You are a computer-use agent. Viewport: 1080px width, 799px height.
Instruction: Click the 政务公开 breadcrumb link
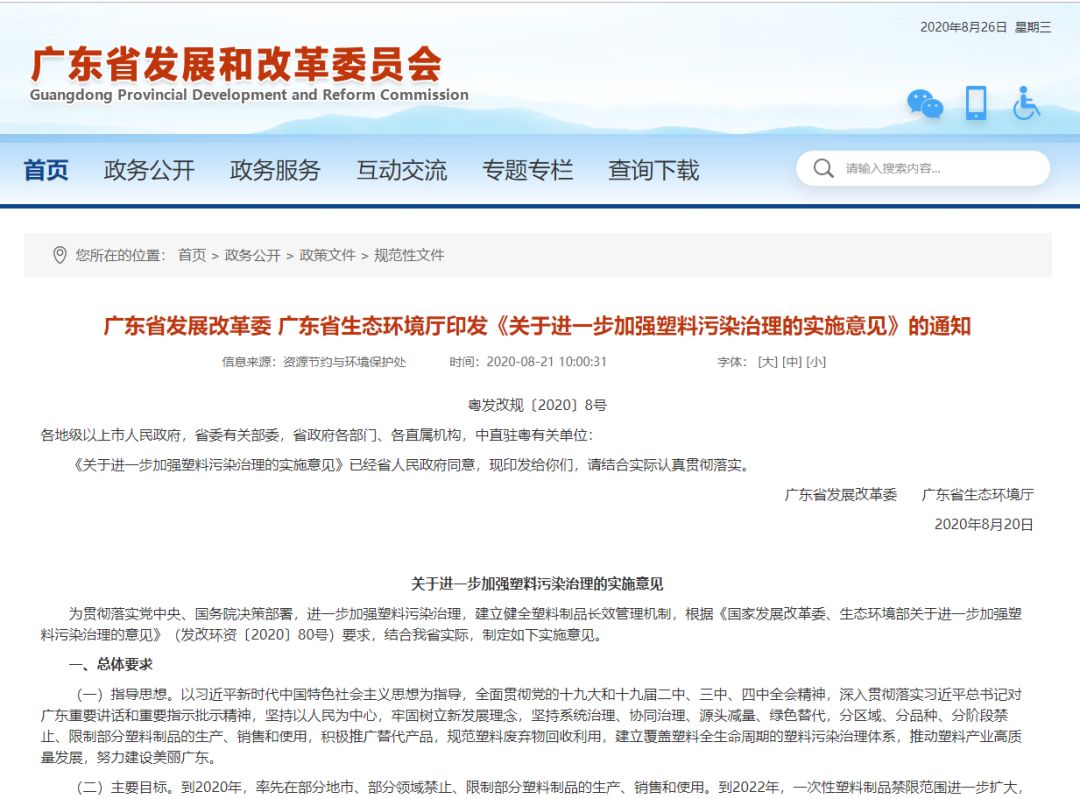[x=253, y=256]
